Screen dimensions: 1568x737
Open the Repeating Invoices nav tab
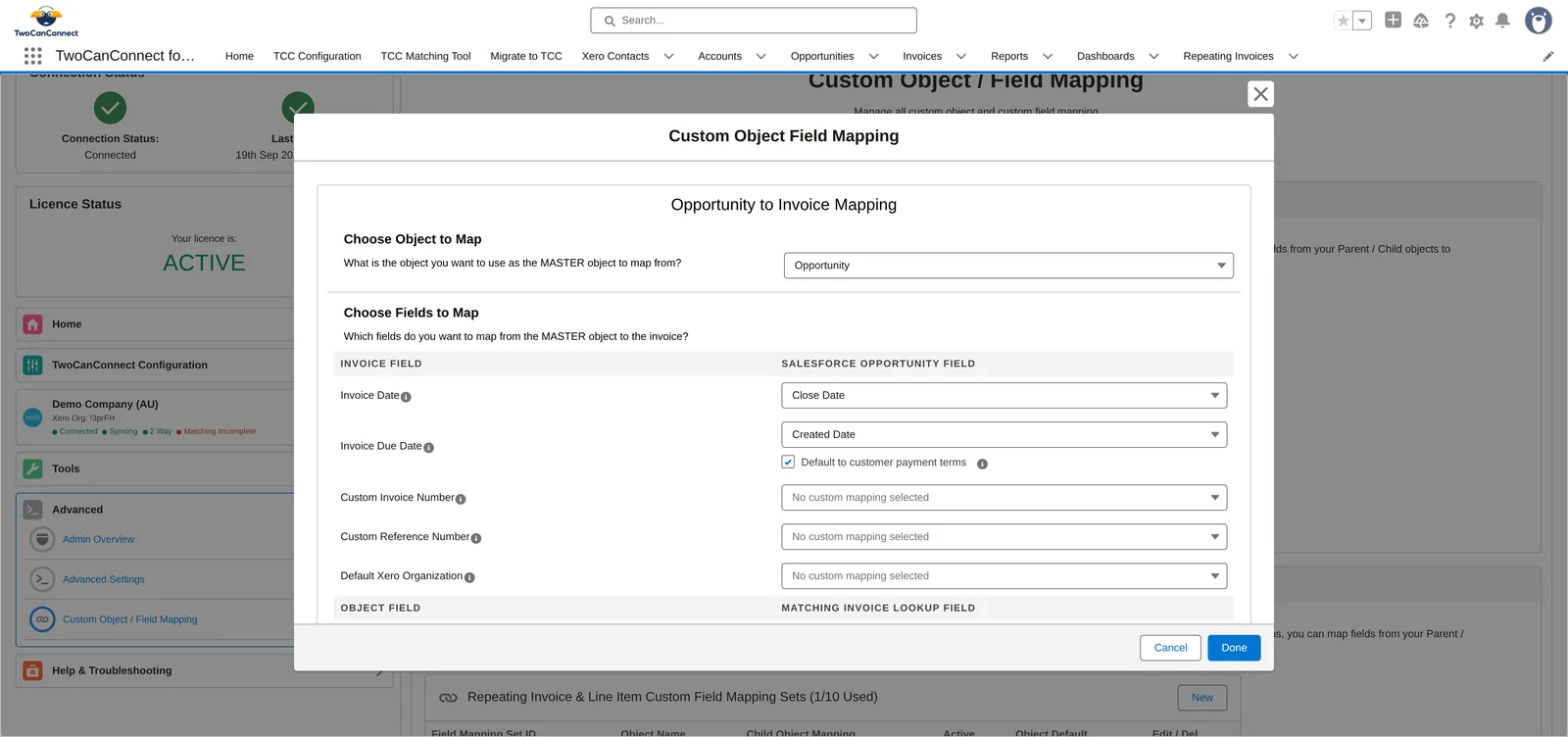1228,57
